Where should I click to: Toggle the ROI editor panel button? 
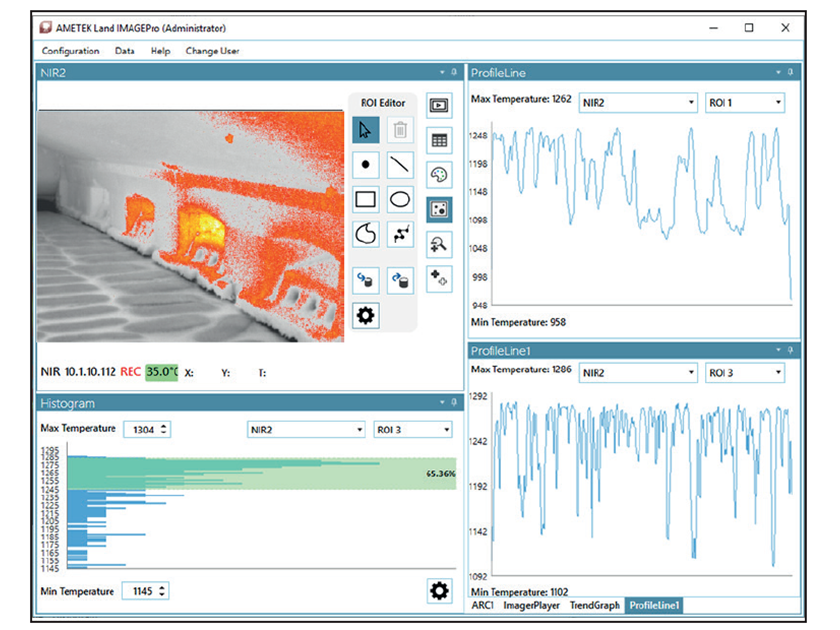(438, 209)
